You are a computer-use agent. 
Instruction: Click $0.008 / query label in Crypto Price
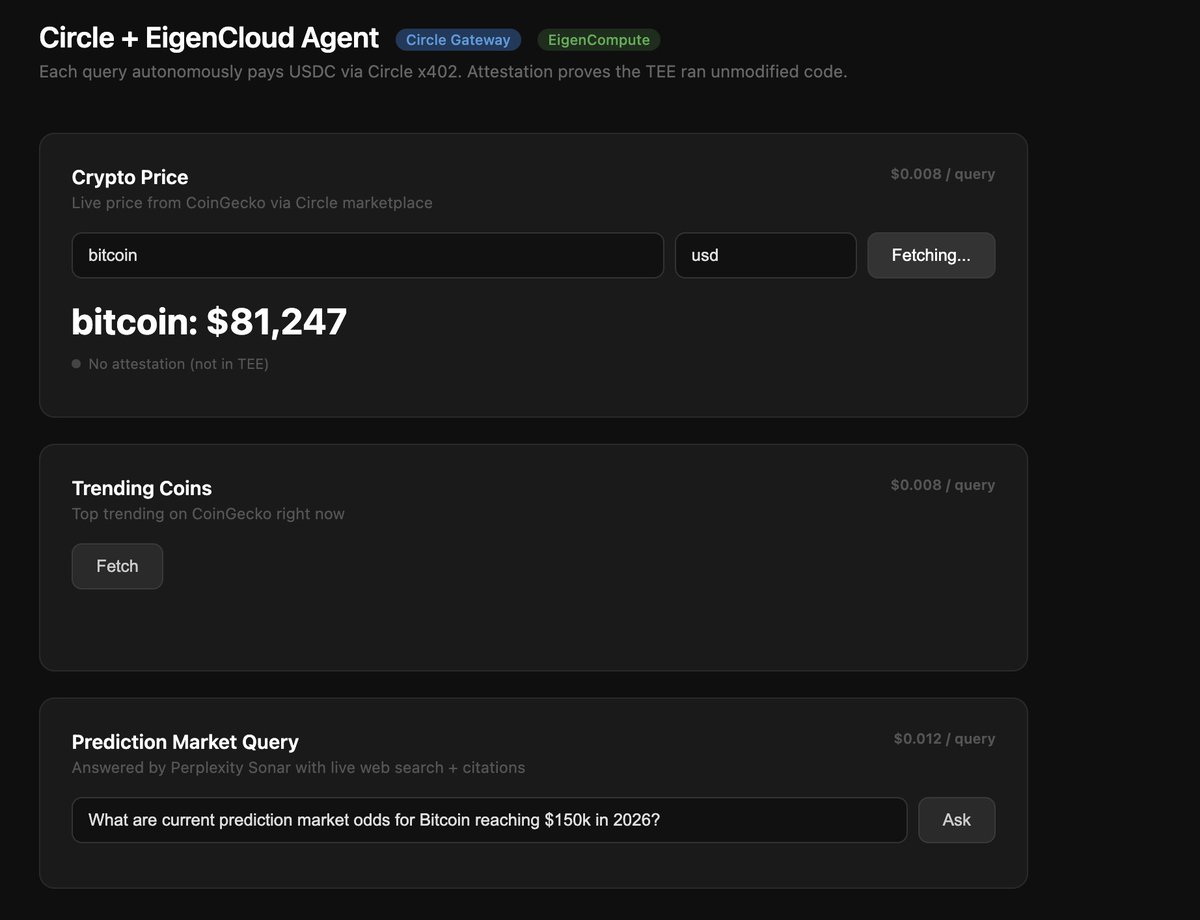(x=943, y=174)
